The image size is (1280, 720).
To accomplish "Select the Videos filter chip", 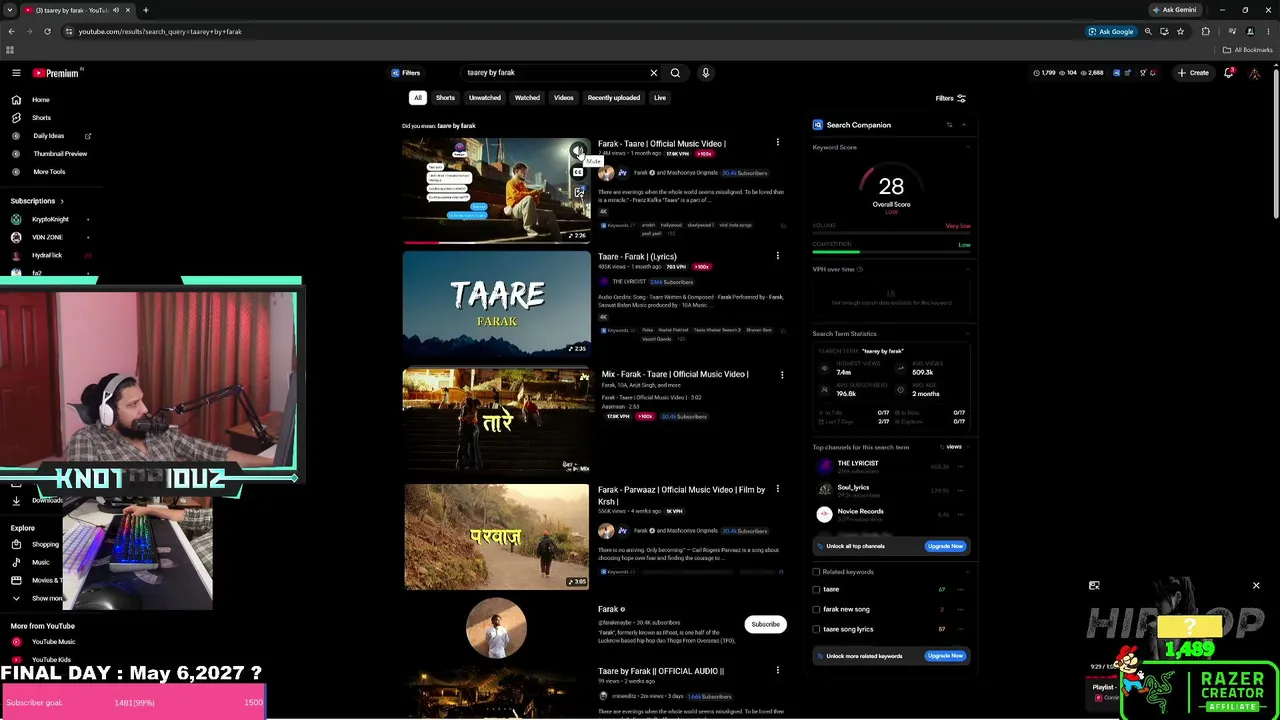I will coord(564,98).
